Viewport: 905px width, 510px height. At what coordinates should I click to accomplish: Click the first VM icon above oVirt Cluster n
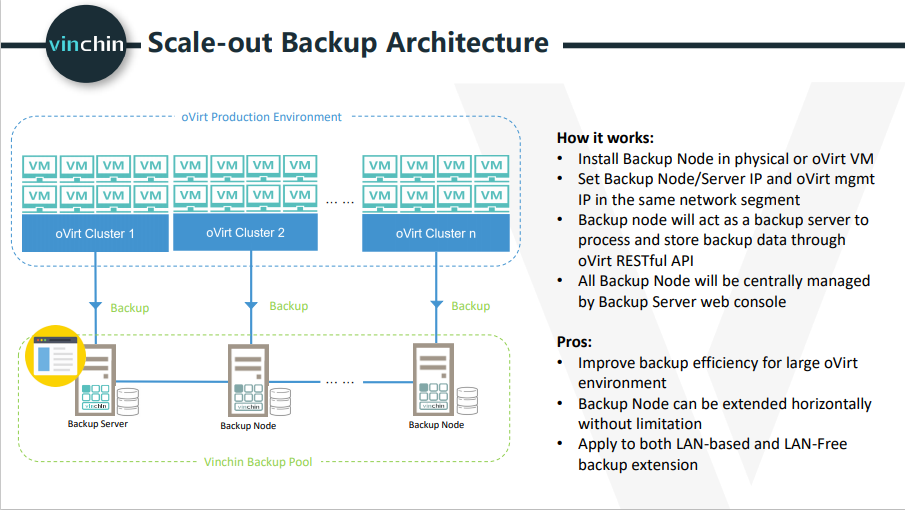pyautogui.click(x=380, y=167)
